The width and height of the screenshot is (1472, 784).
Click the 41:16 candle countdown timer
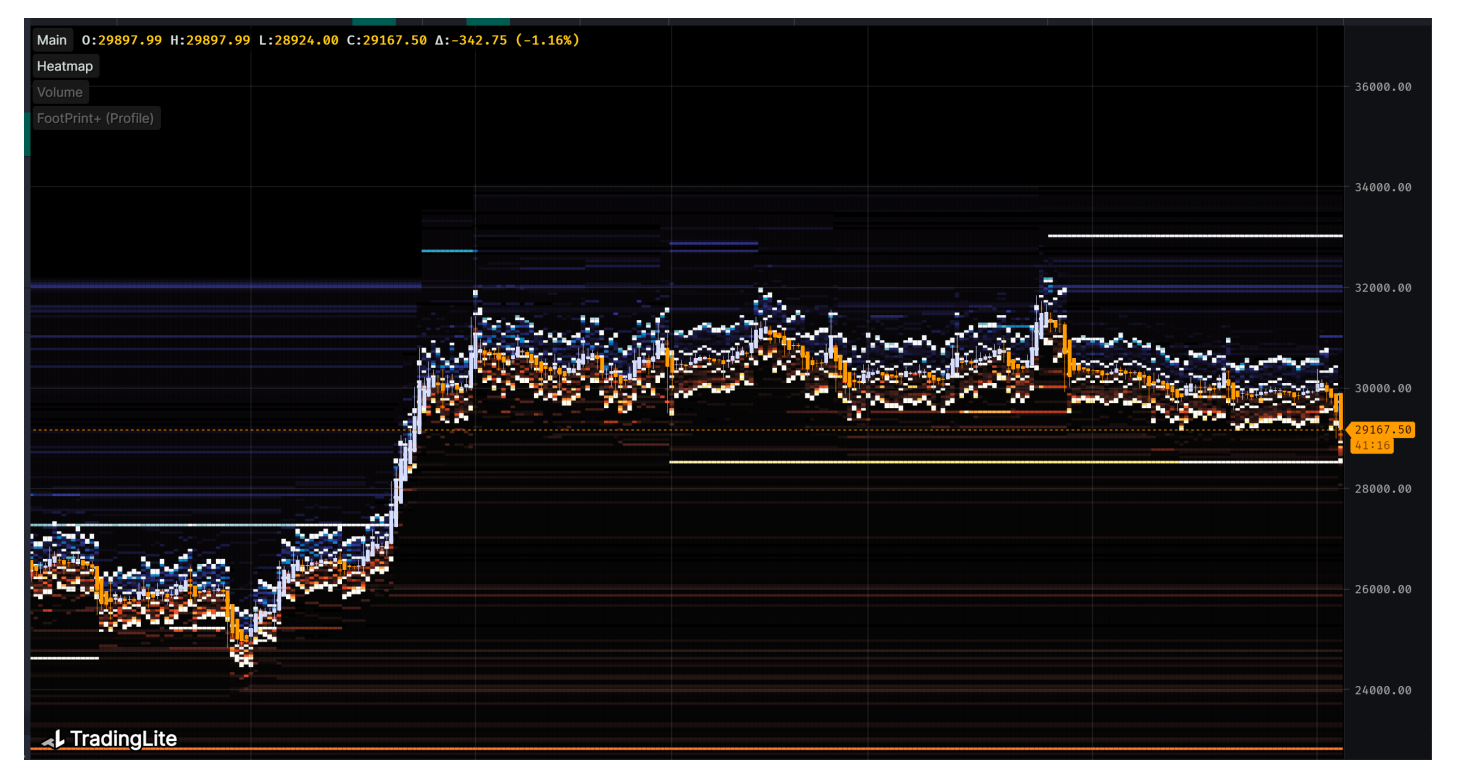pyautogui.click(x=1371, y=445)
